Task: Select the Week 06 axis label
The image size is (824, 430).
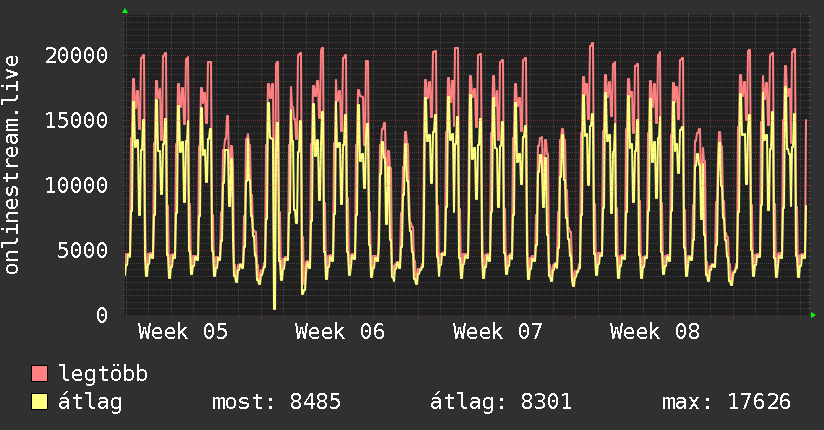Action: coord(340,332)
